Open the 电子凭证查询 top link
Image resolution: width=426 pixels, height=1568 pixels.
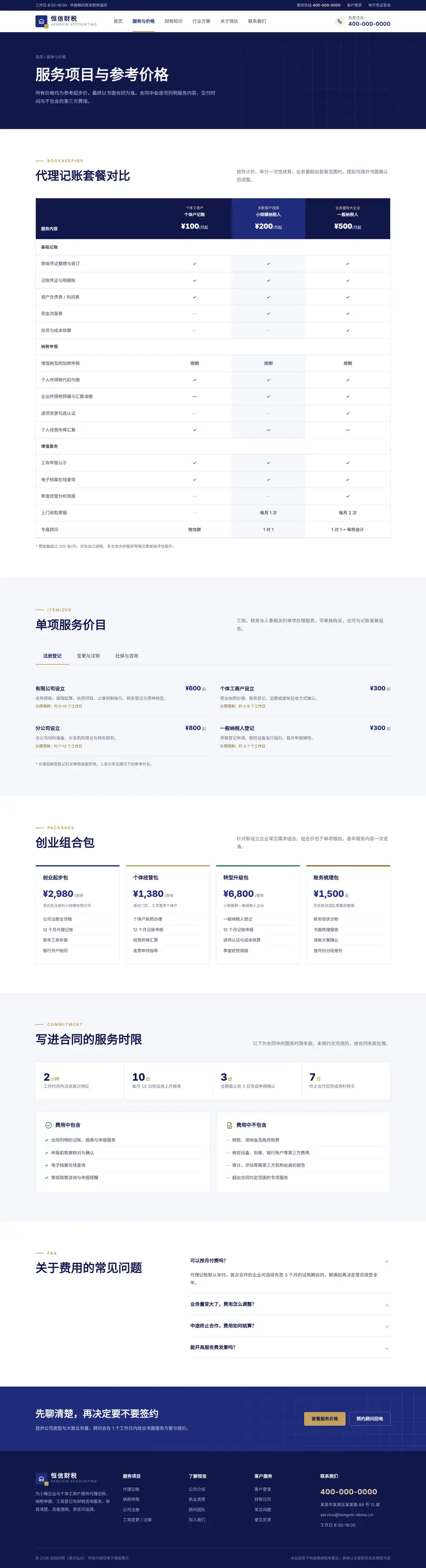pos(379,5)
